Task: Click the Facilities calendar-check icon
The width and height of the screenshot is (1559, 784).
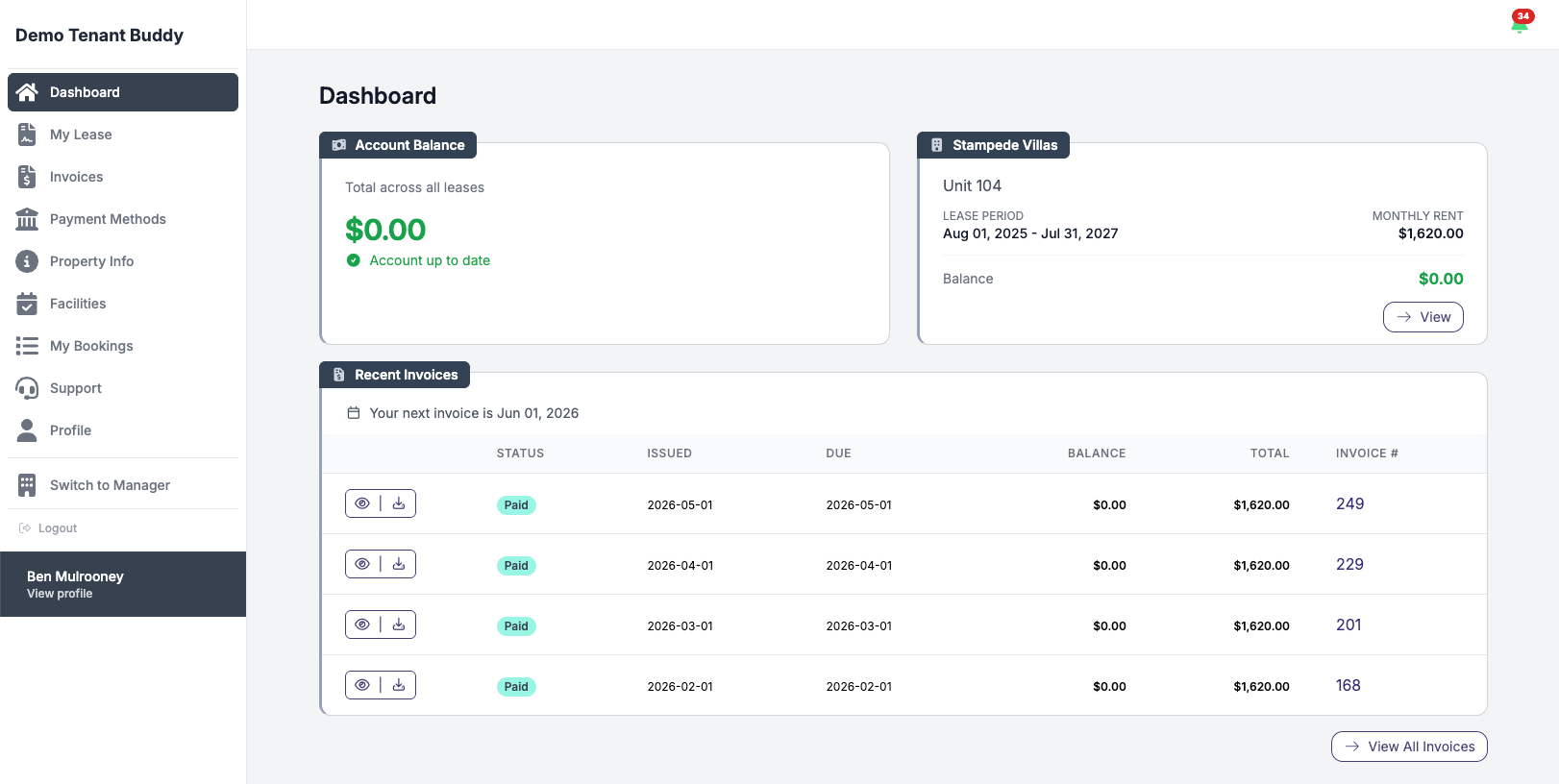Action: coord(27,304)
